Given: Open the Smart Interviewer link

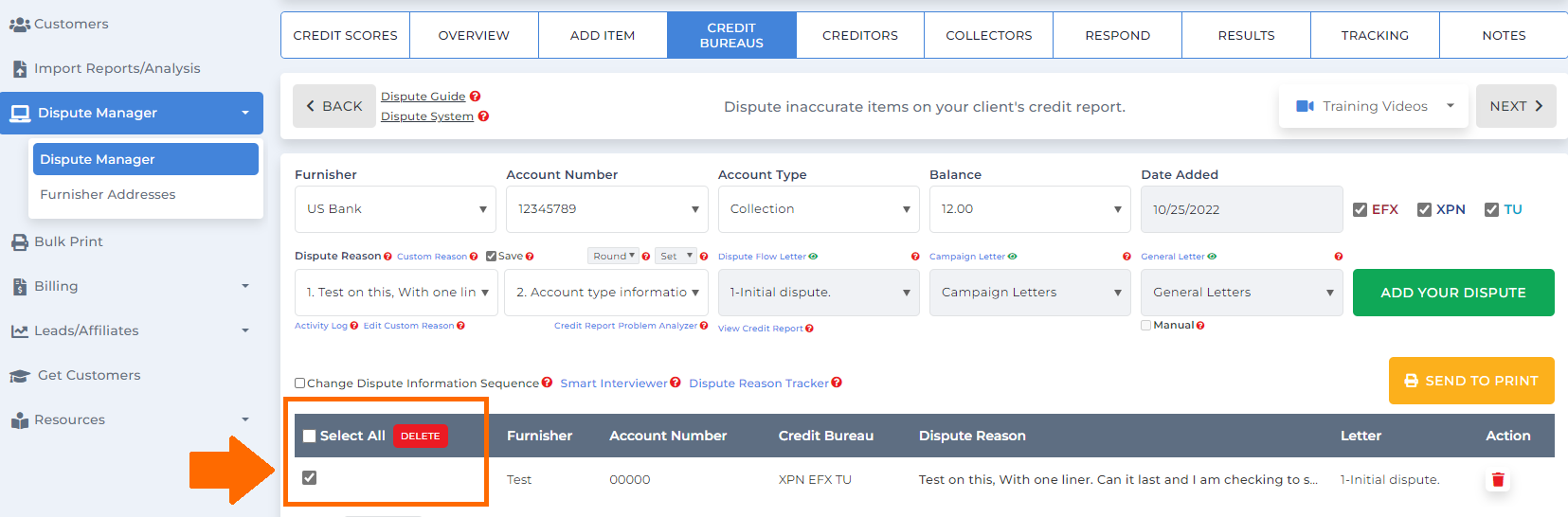Looking at the screenshot, I should point(614,383).
